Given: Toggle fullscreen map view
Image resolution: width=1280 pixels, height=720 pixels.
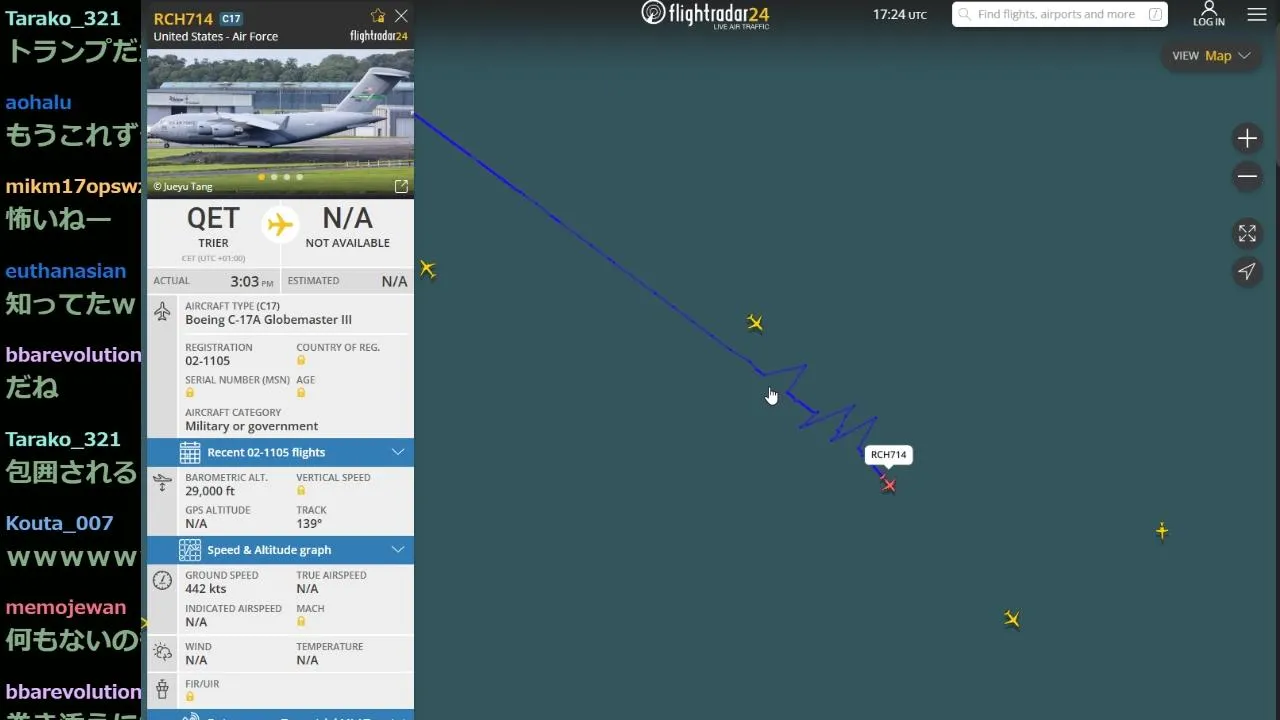Looking at the screenshot, I should click(x=1247, y=233).
